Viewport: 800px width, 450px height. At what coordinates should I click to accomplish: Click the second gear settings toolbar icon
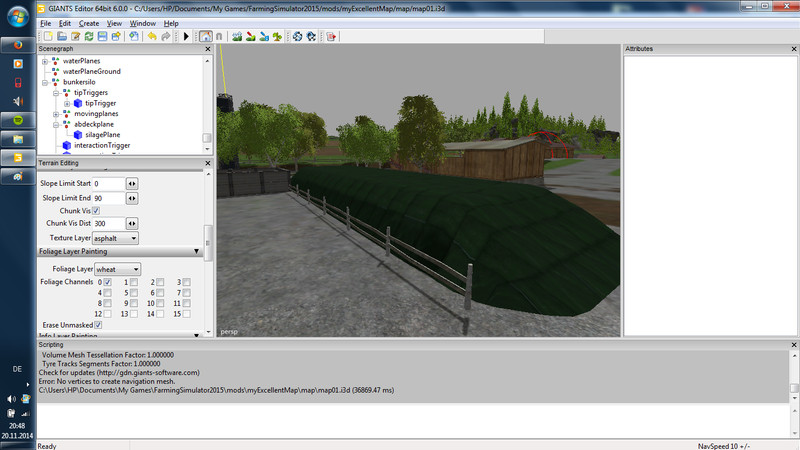pos(311,36)
